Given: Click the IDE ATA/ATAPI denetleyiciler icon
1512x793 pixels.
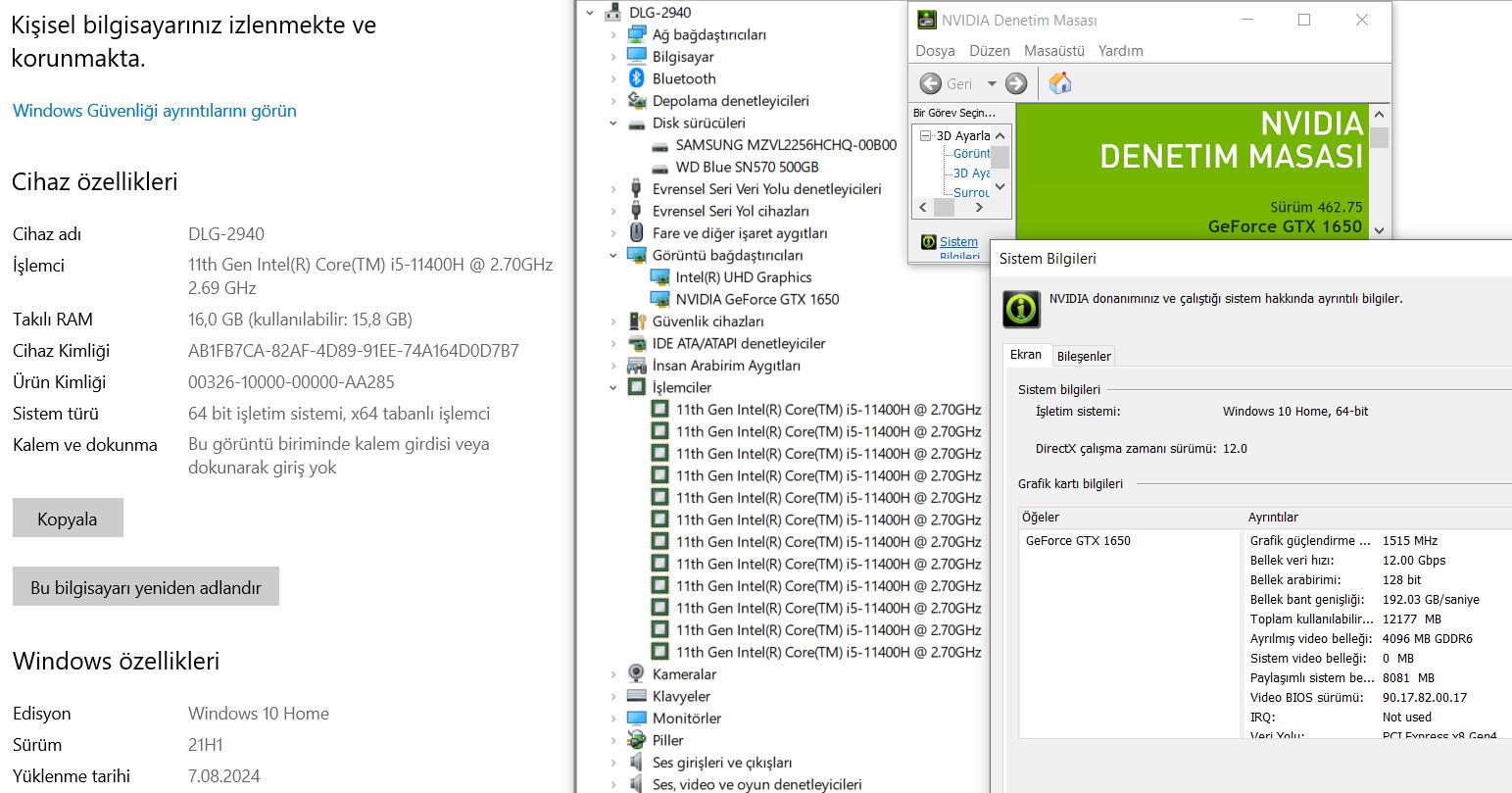Looking at the screenshot, I should tap(636, 343).
